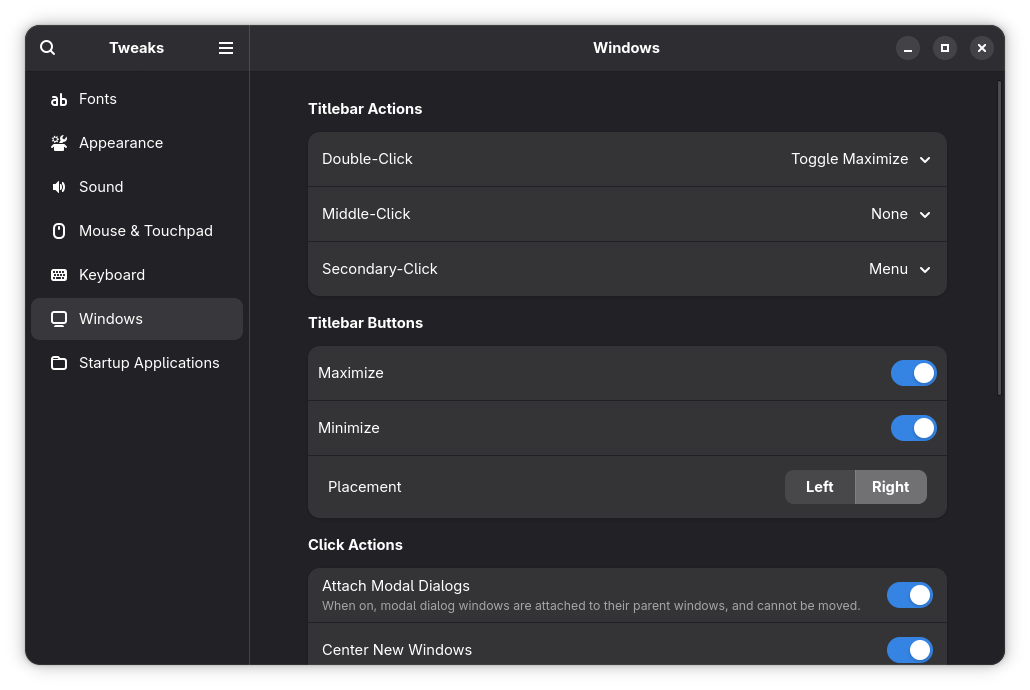Click the 'Click Actions' heading
1030x690 pixels.
(x=355, y=545)
